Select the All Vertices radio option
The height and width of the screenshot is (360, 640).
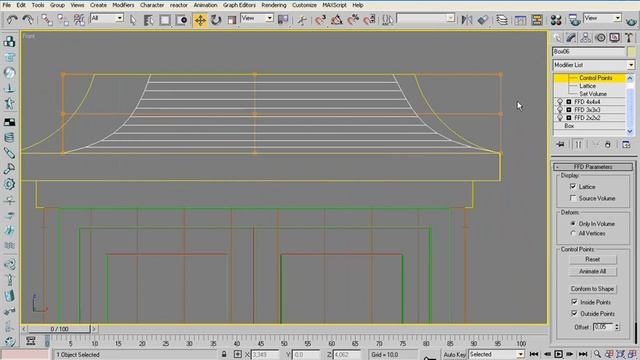click(x=573, y=233)
